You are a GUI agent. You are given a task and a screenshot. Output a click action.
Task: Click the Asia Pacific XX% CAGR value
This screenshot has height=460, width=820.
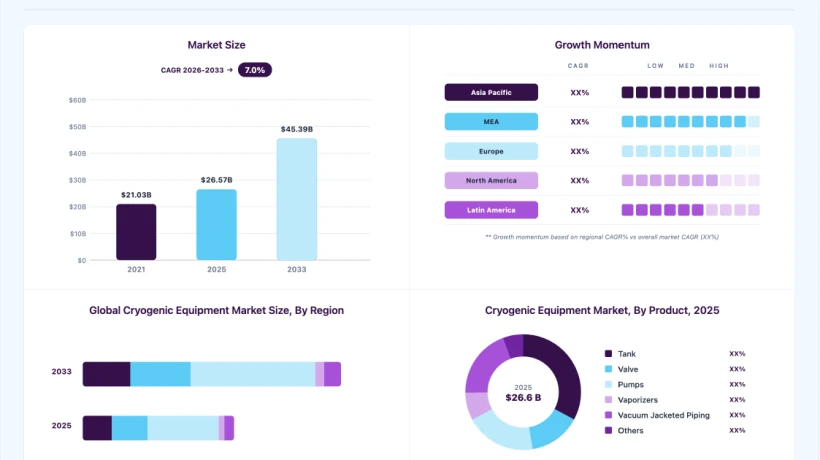[x=579, y=93]
